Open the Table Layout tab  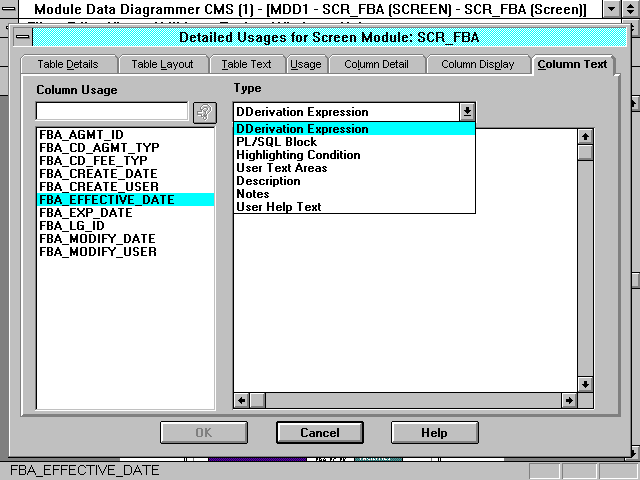coord(162,64)
